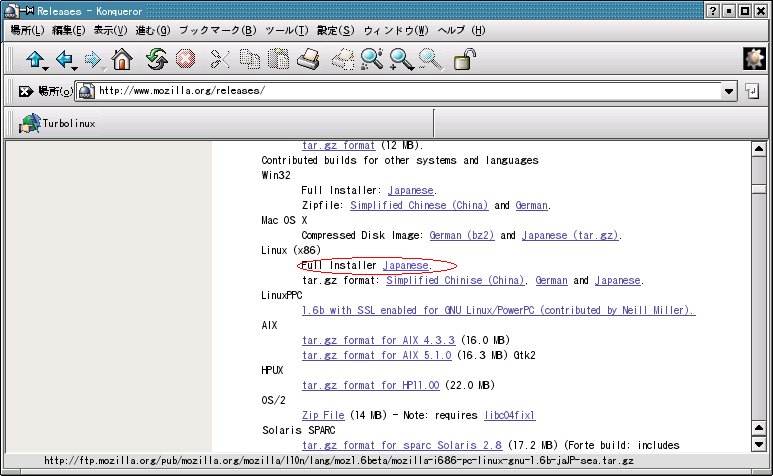Click the Copy documents icon
The width and height of the screenshot is (773, 476).
[249, 59]
